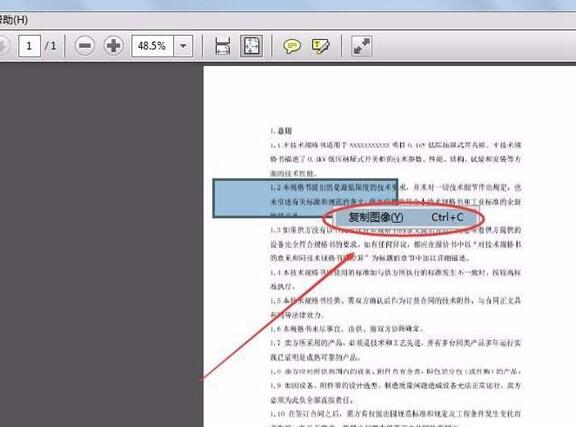
Task: Click the current page number box
Action: (29, 46)
